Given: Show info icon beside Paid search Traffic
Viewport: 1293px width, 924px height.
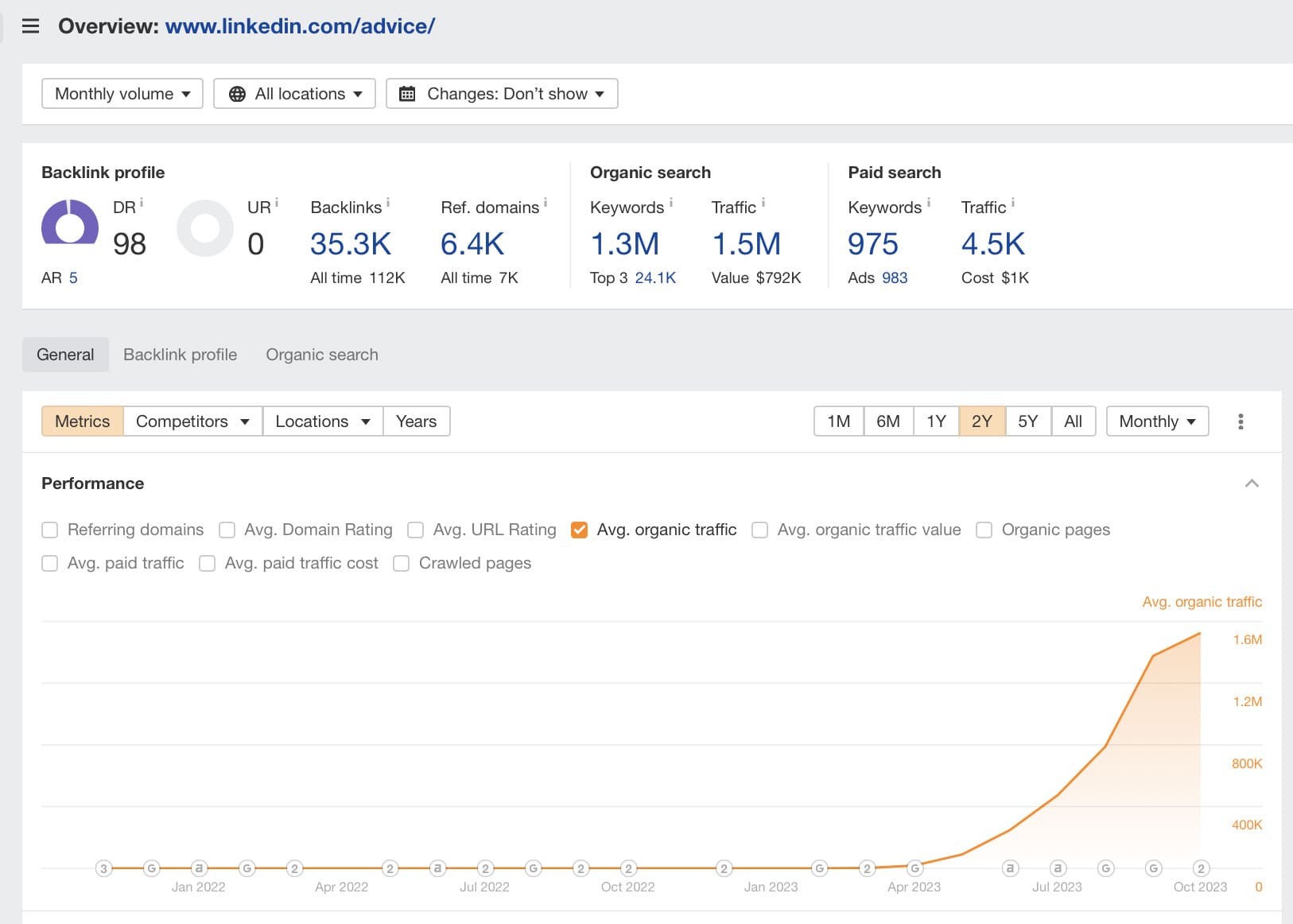Looking at the screenshot, I should [x=1013, y=203].
